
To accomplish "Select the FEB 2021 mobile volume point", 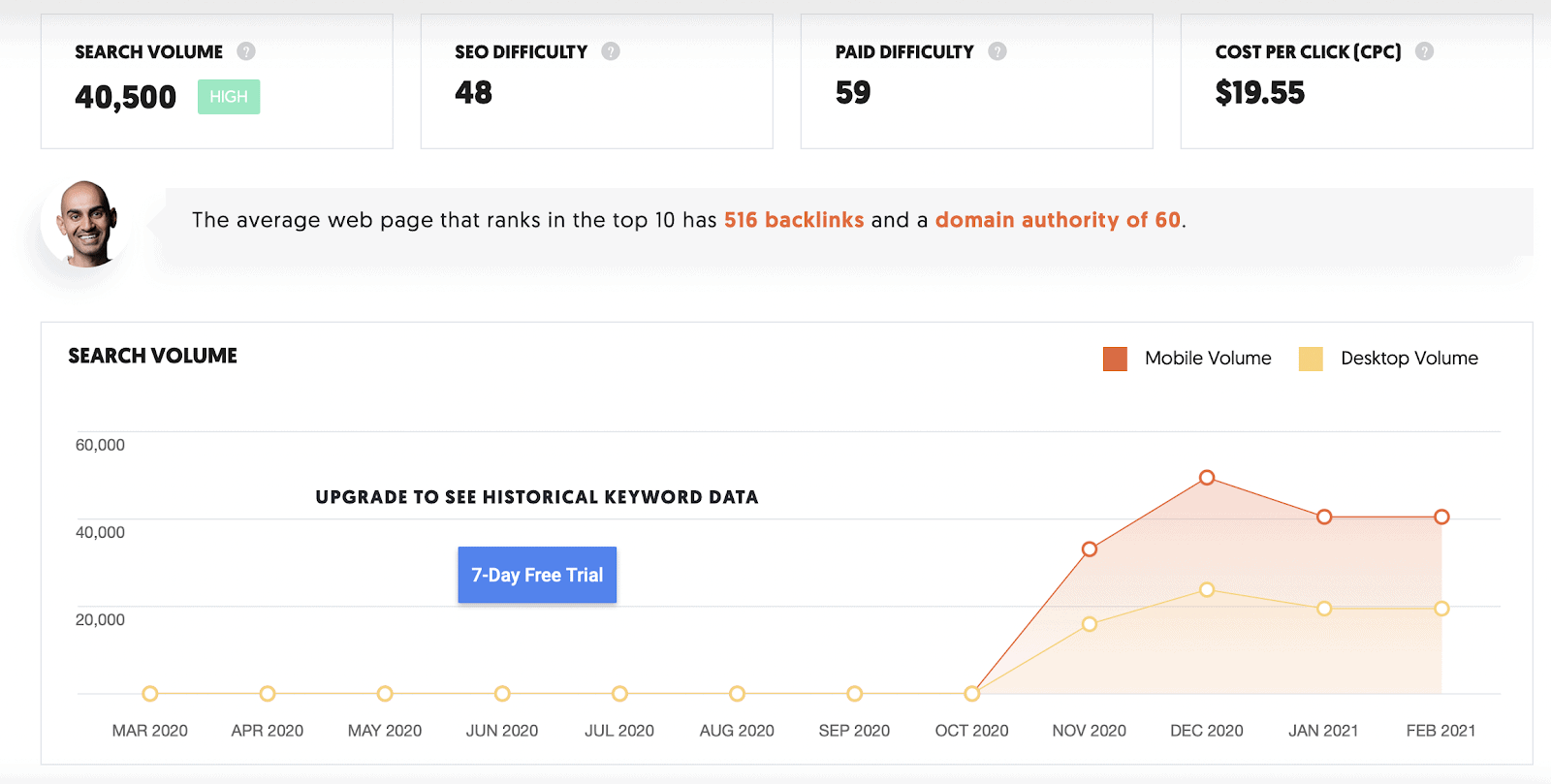I will [x=1441, y=517].
